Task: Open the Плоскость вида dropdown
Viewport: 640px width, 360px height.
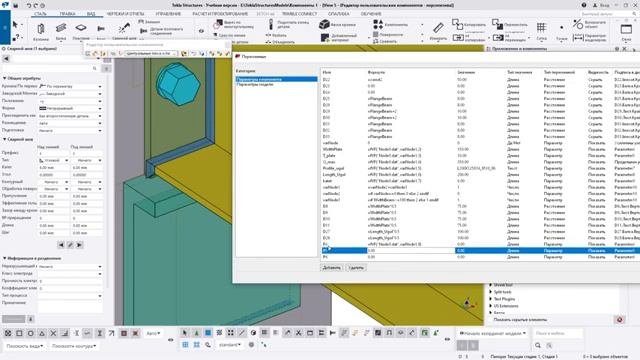Action: pyautogui.click(x=24, y=346)
